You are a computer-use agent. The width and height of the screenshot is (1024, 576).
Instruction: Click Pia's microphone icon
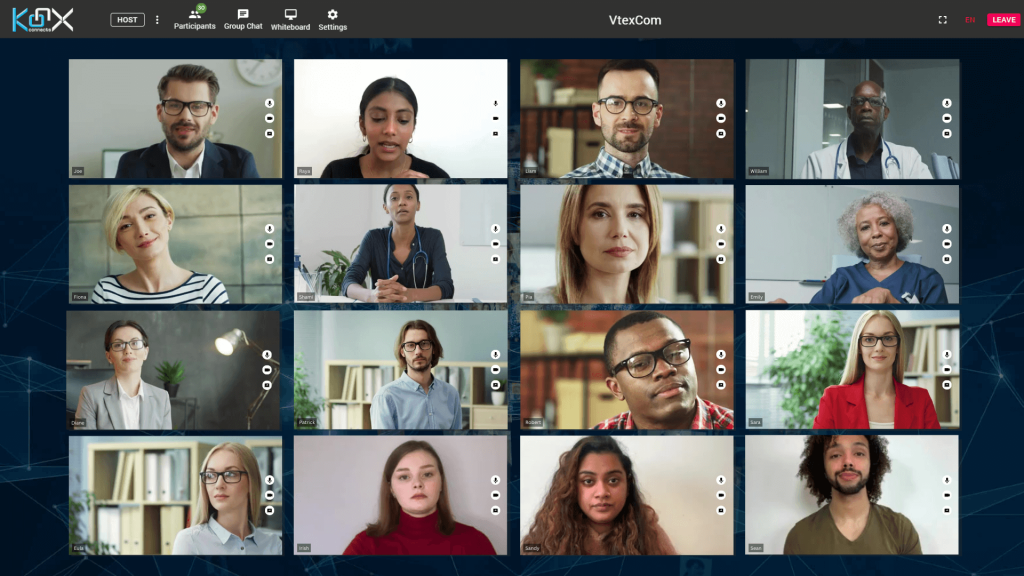pos(720,229)
